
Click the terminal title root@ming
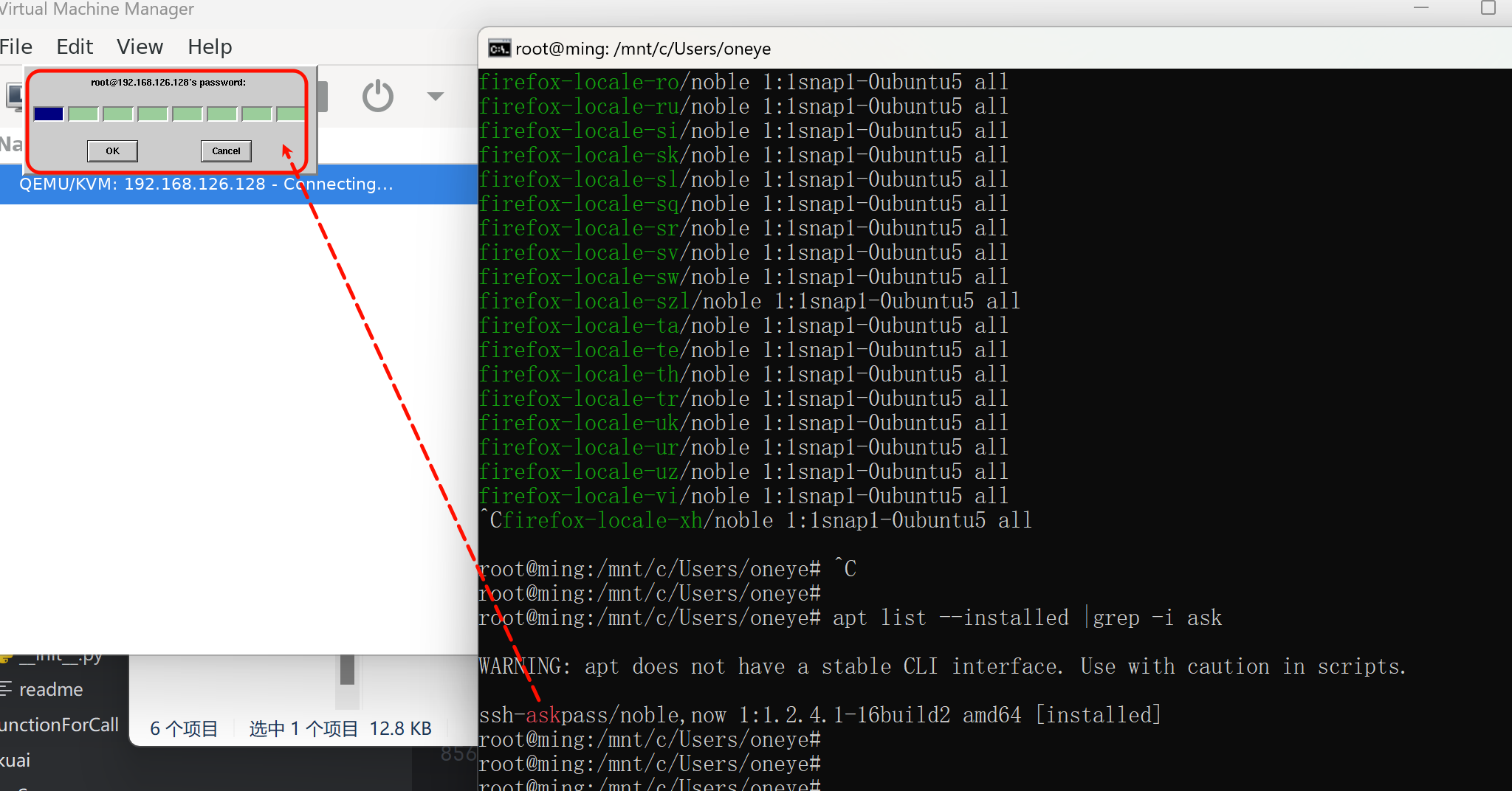pos(642,49)
